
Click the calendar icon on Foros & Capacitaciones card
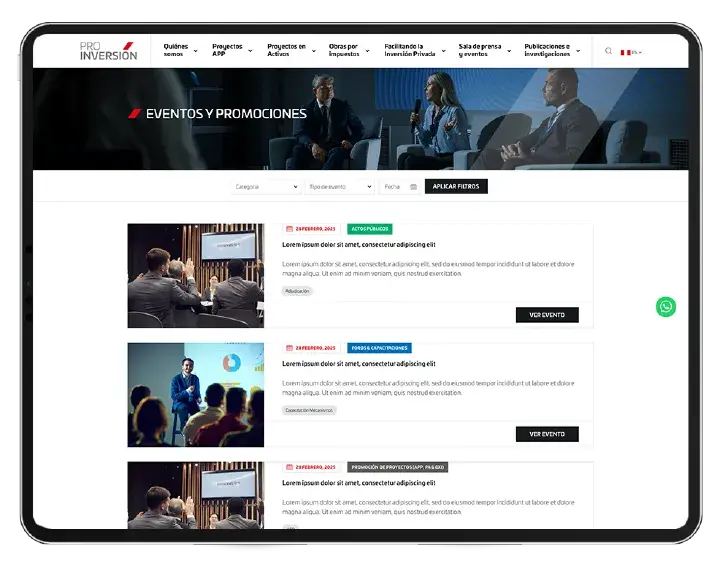pos(289,348)
